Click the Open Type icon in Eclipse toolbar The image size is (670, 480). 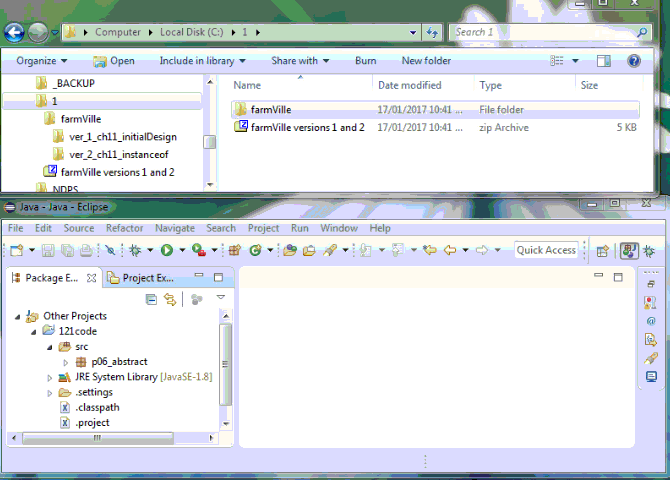[x=289, y=250]
